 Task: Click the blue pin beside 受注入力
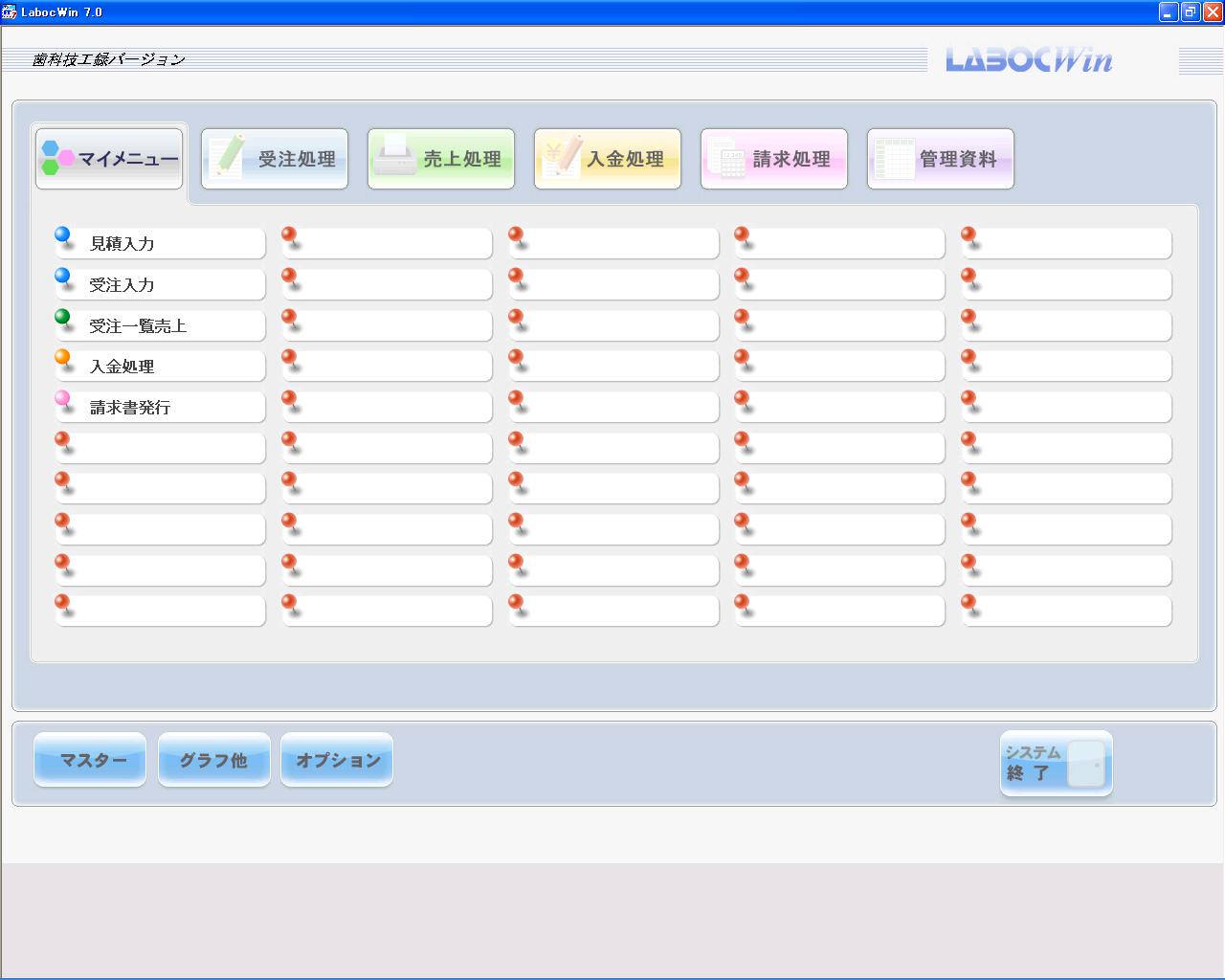tap(63, 277)
